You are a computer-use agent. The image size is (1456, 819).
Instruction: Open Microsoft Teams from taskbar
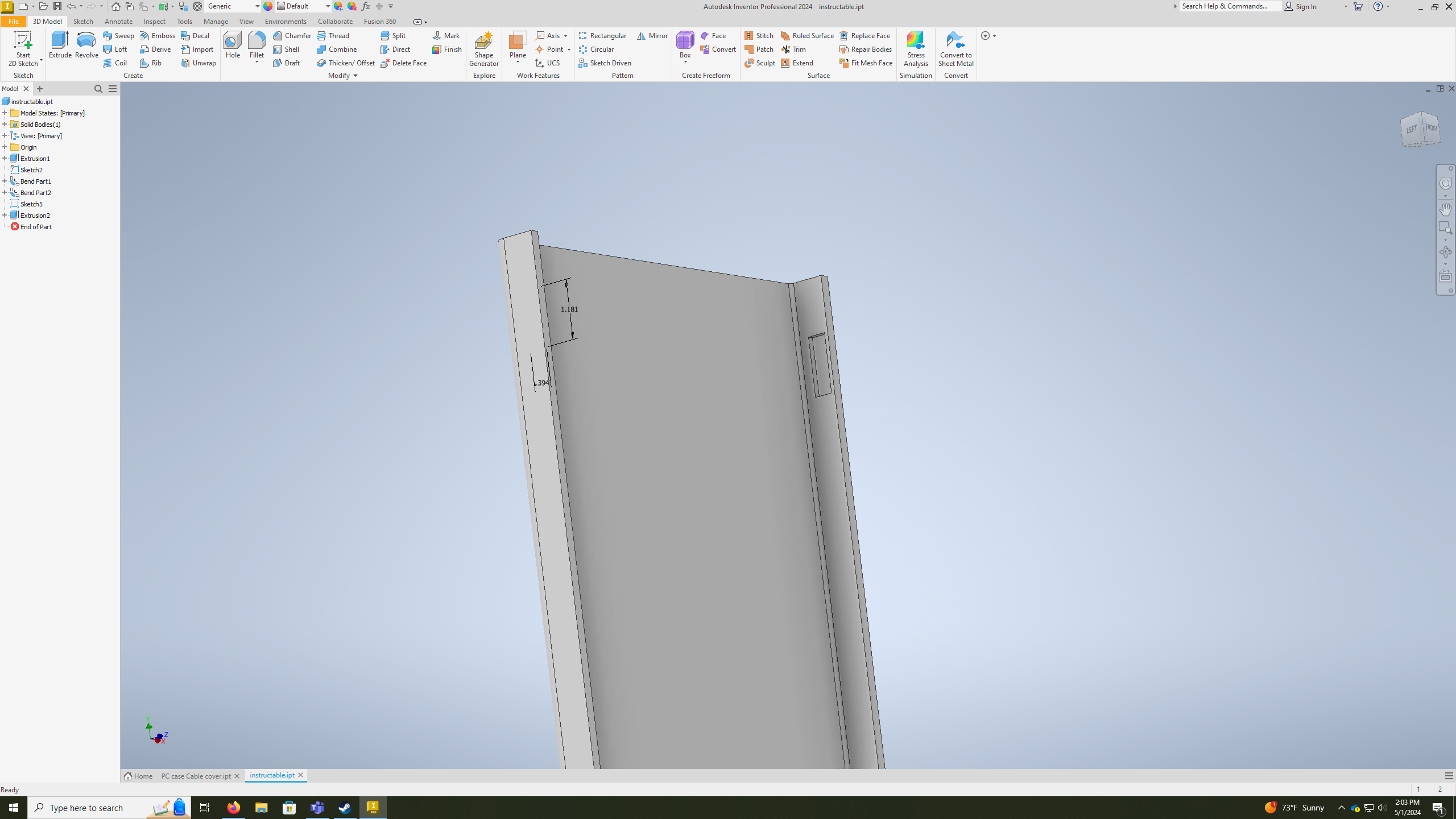[317, 808]
